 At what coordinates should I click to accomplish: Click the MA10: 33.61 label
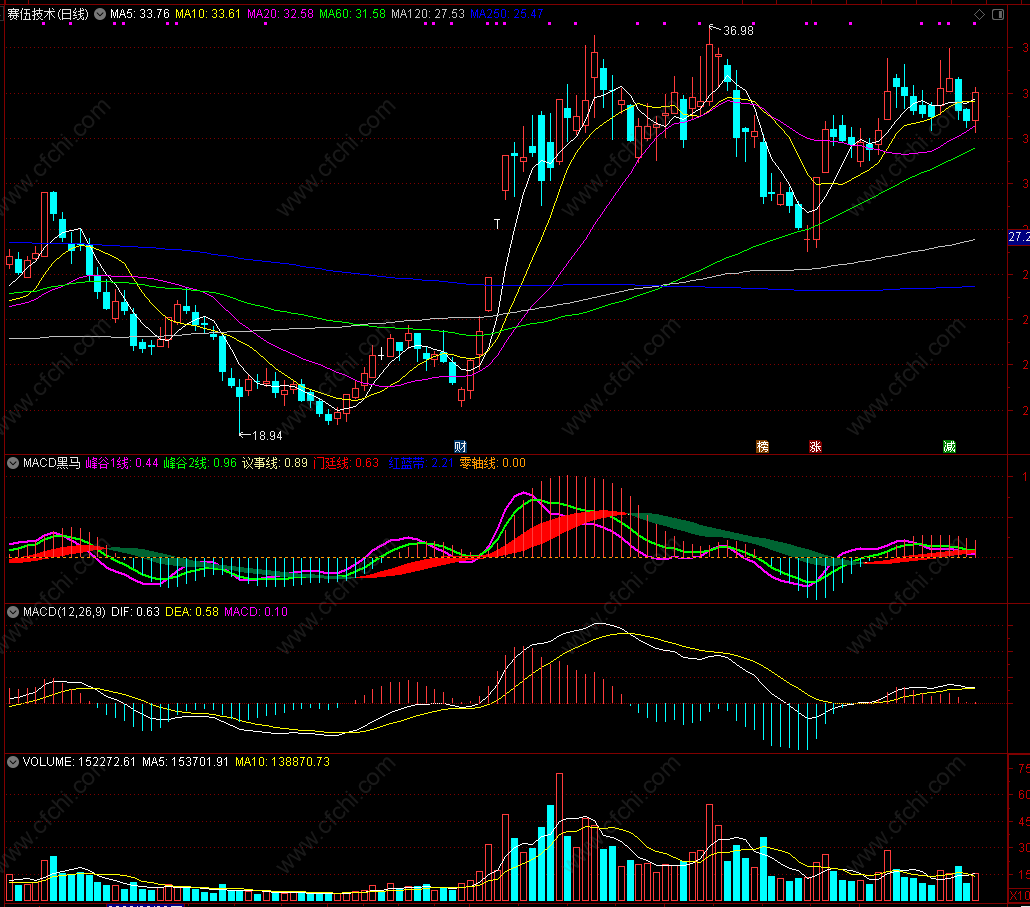(x=208, y=14)
